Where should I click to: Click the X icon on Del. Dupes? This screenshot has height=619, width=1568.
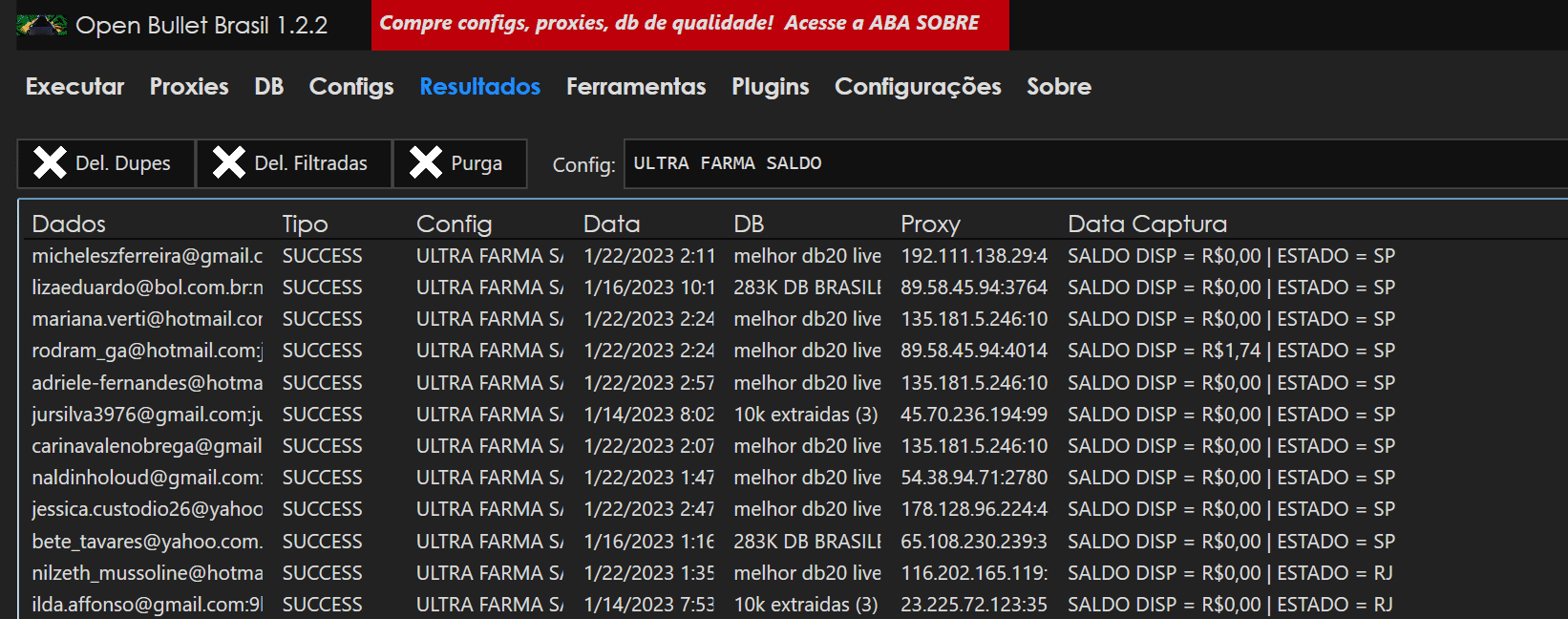pos(50,163)
